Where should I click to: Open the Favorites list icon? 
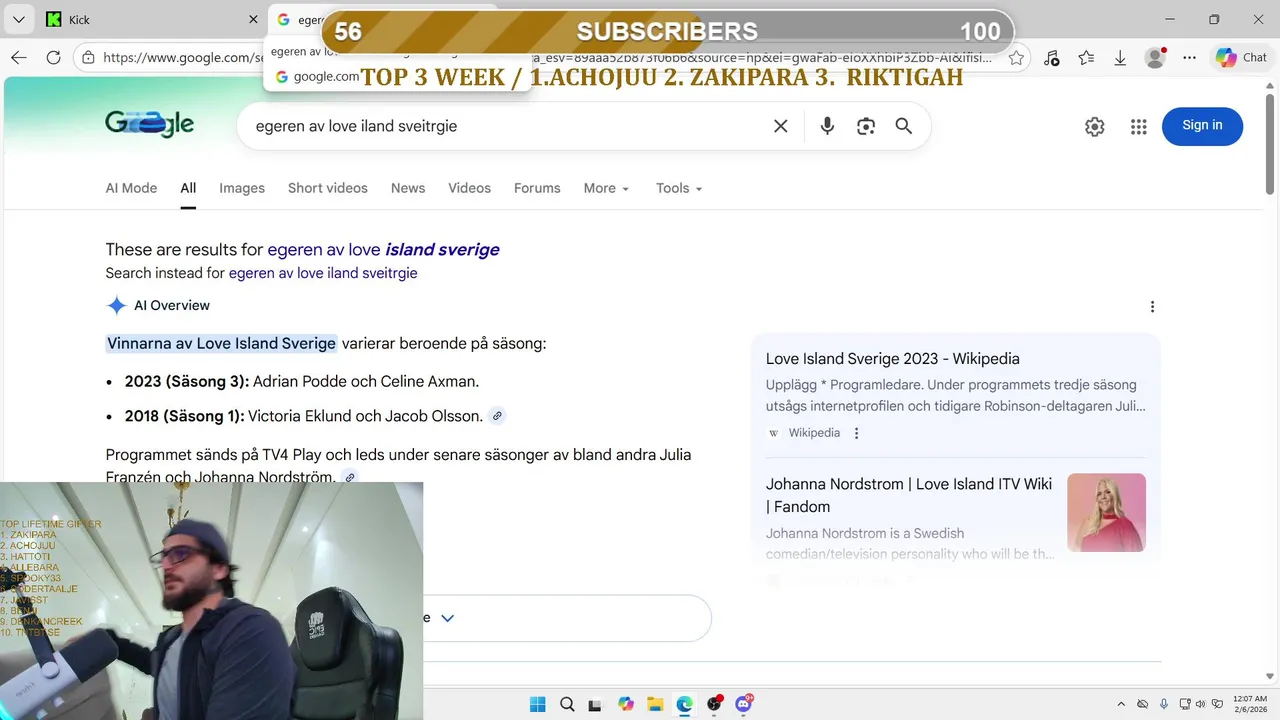[x=1086, y=58]
